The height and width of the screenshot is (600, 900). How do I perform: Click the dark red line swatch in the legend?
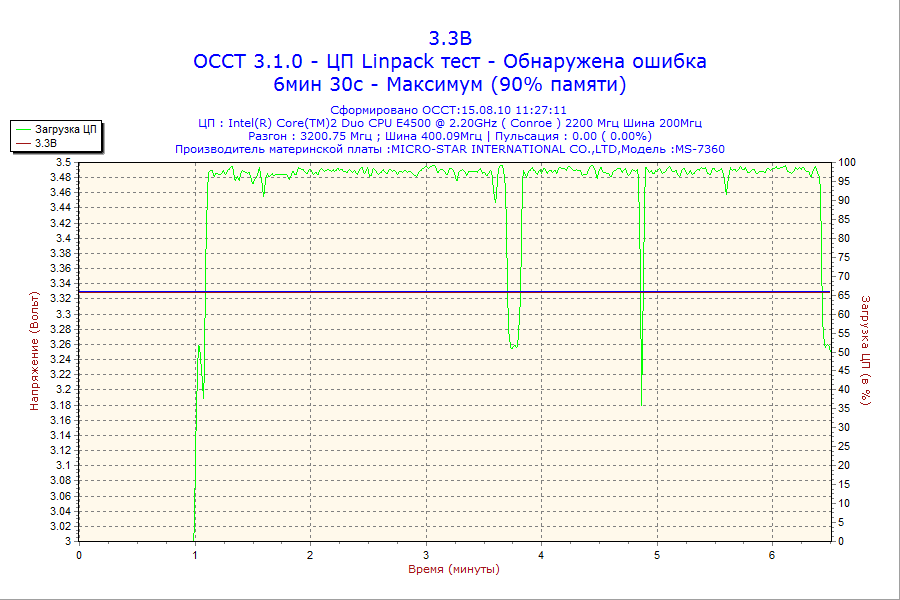click(23, 144)
